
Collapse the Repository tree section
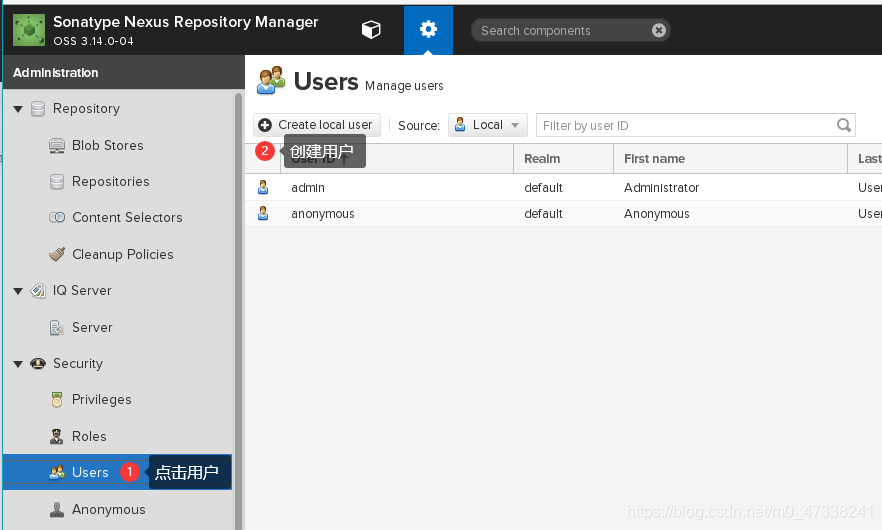pyautogui.click(x=18, y=109)
